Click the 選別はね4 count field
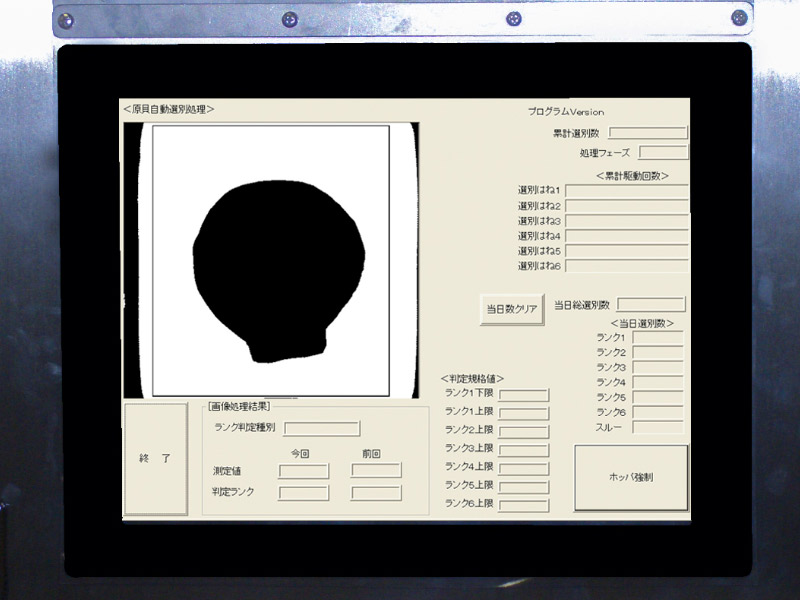The image size is (800, 600). coord(627,236)
